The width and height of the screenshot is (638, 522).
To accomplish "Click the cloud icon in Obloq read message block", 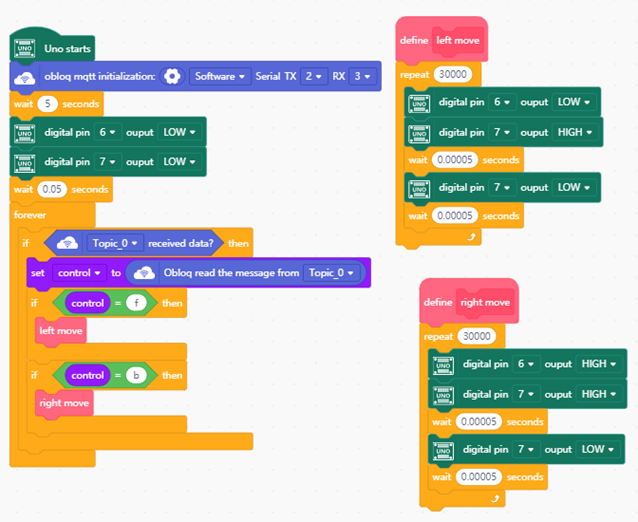I will 144,273.
